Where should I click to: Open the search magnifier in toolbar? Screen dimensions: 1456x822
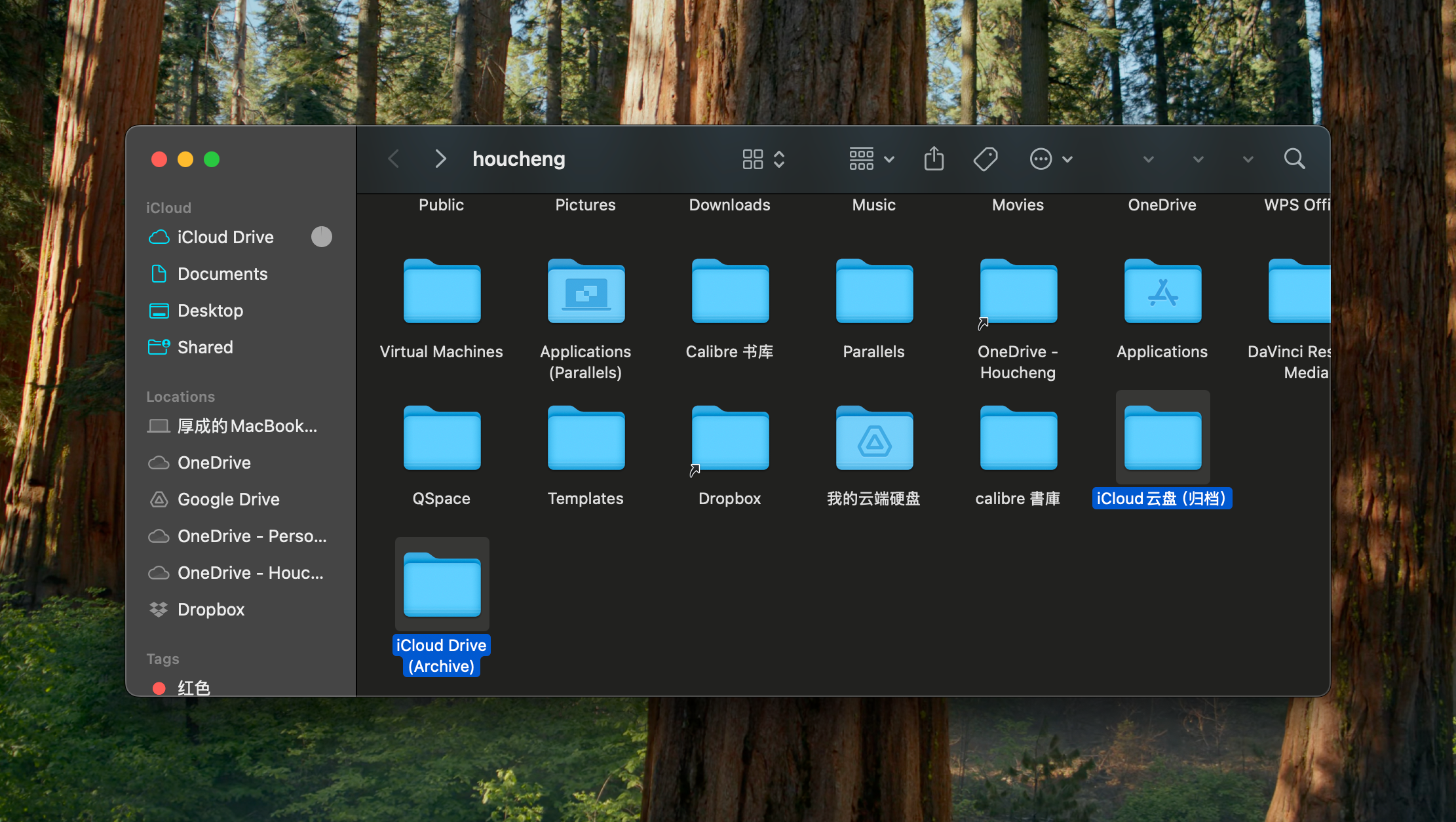1294,159
